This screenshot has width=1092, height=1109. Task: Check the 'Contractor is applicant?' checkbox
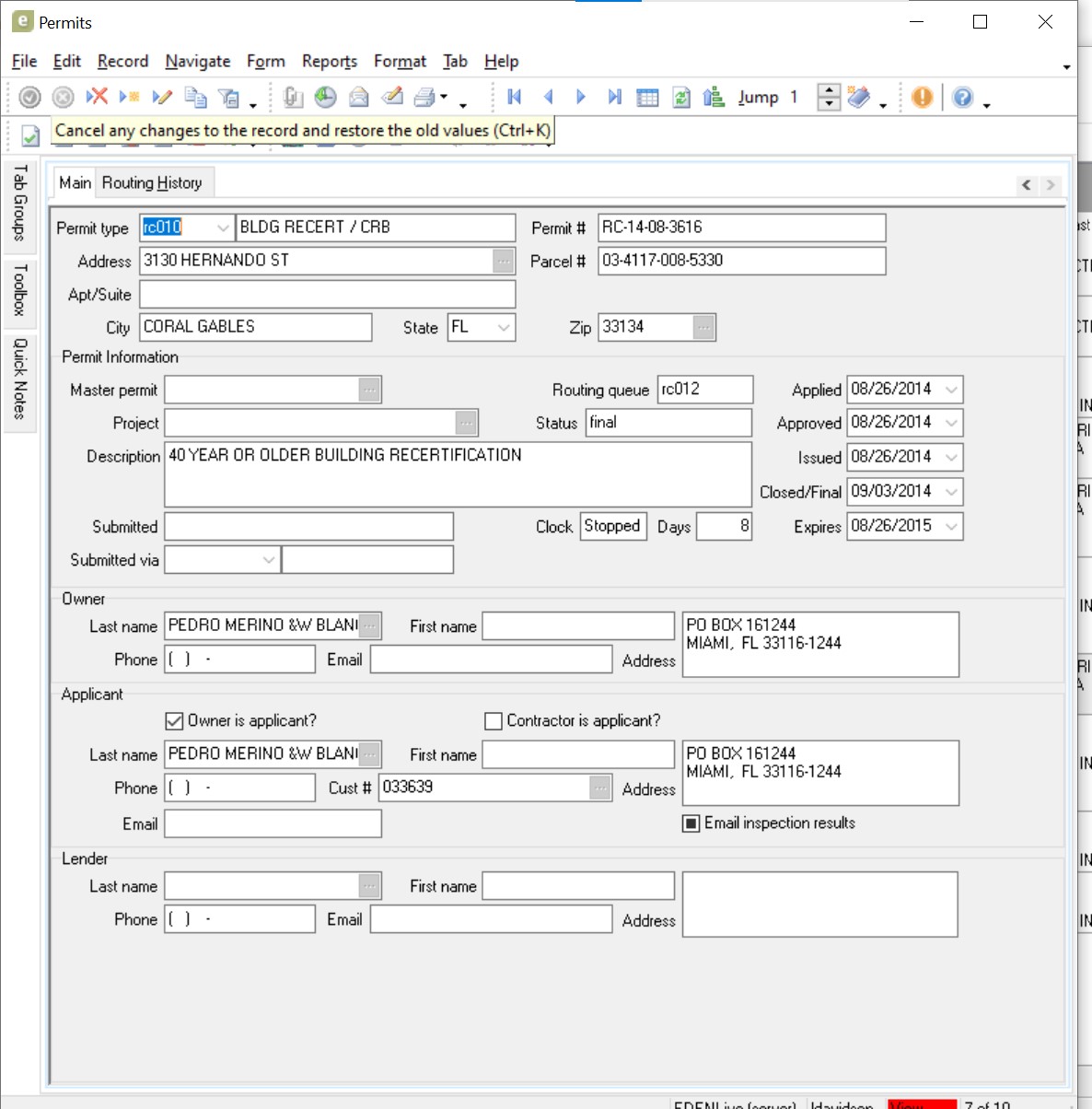tap(494, 721)
